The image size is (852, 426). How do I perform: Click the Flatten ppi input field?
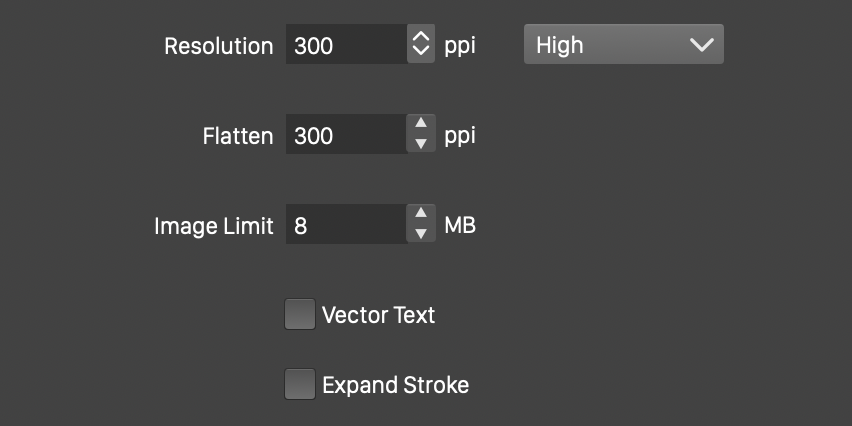click(345, 135)
